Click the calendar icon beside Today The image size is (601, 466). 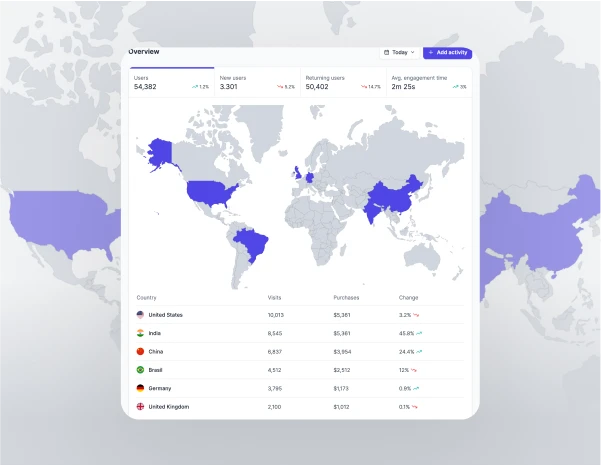pos(387,52)
